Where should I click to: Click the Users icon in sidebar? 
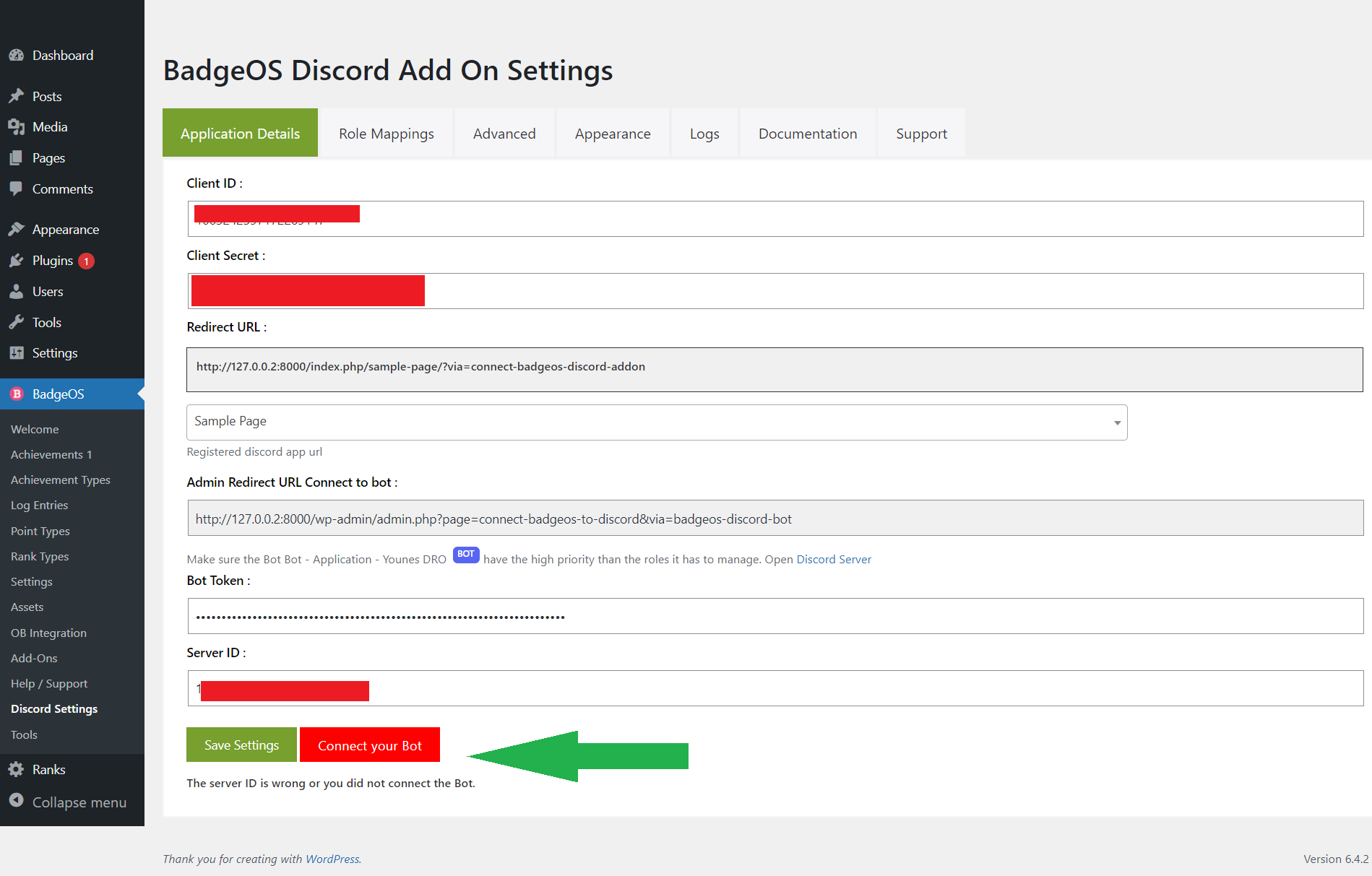click(x=17, y=291)
